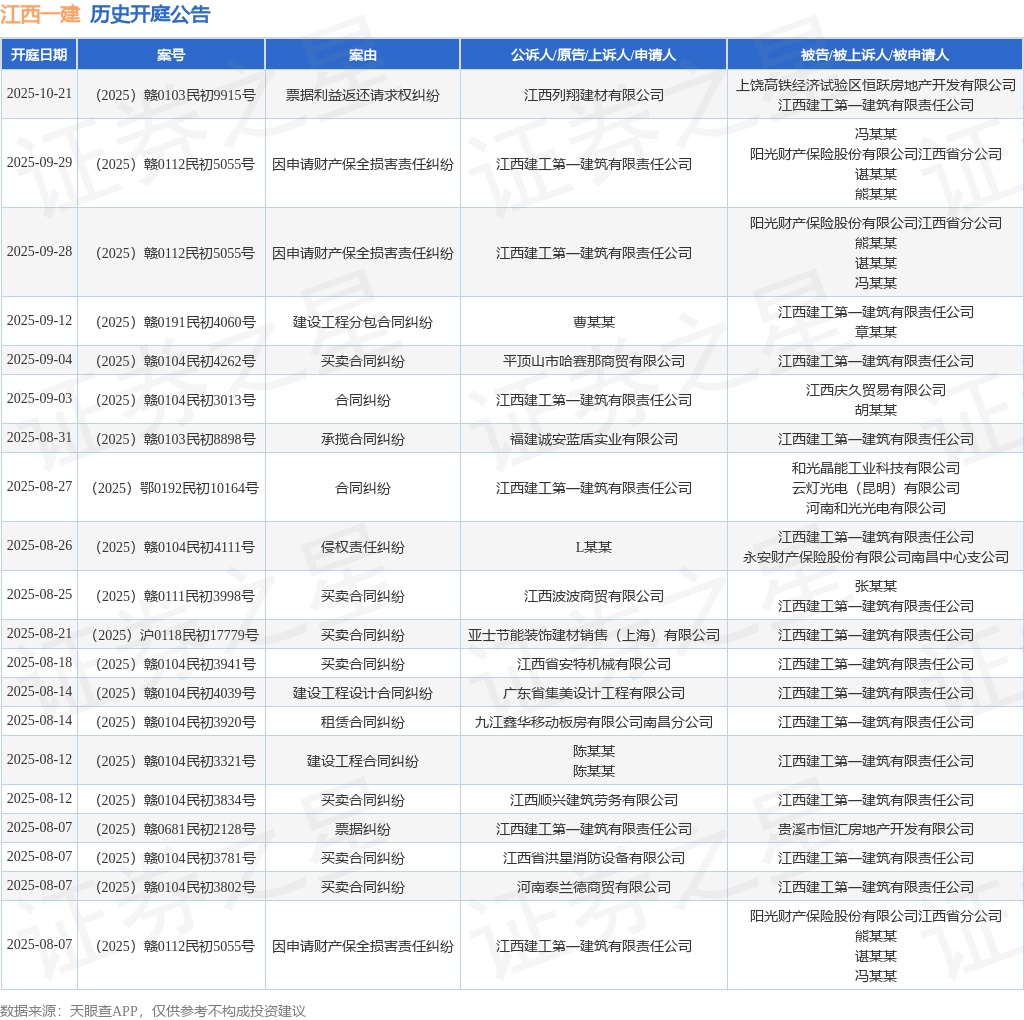Click defendant 上饶高铁经济试验区恒跃房地产开发有限公司
Screen dimensions: 1024x1020
tap(875, 85)
